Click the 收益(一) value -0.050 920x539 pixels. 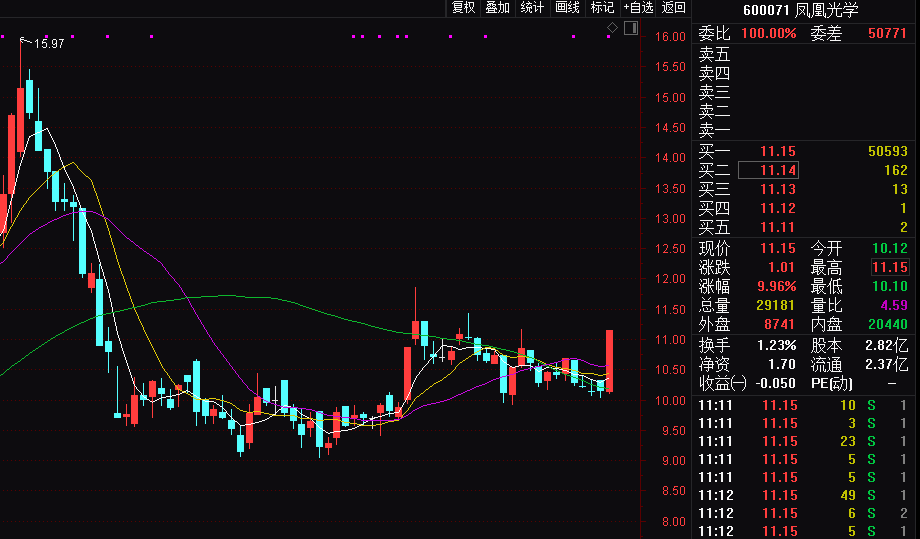pos(776,383)
